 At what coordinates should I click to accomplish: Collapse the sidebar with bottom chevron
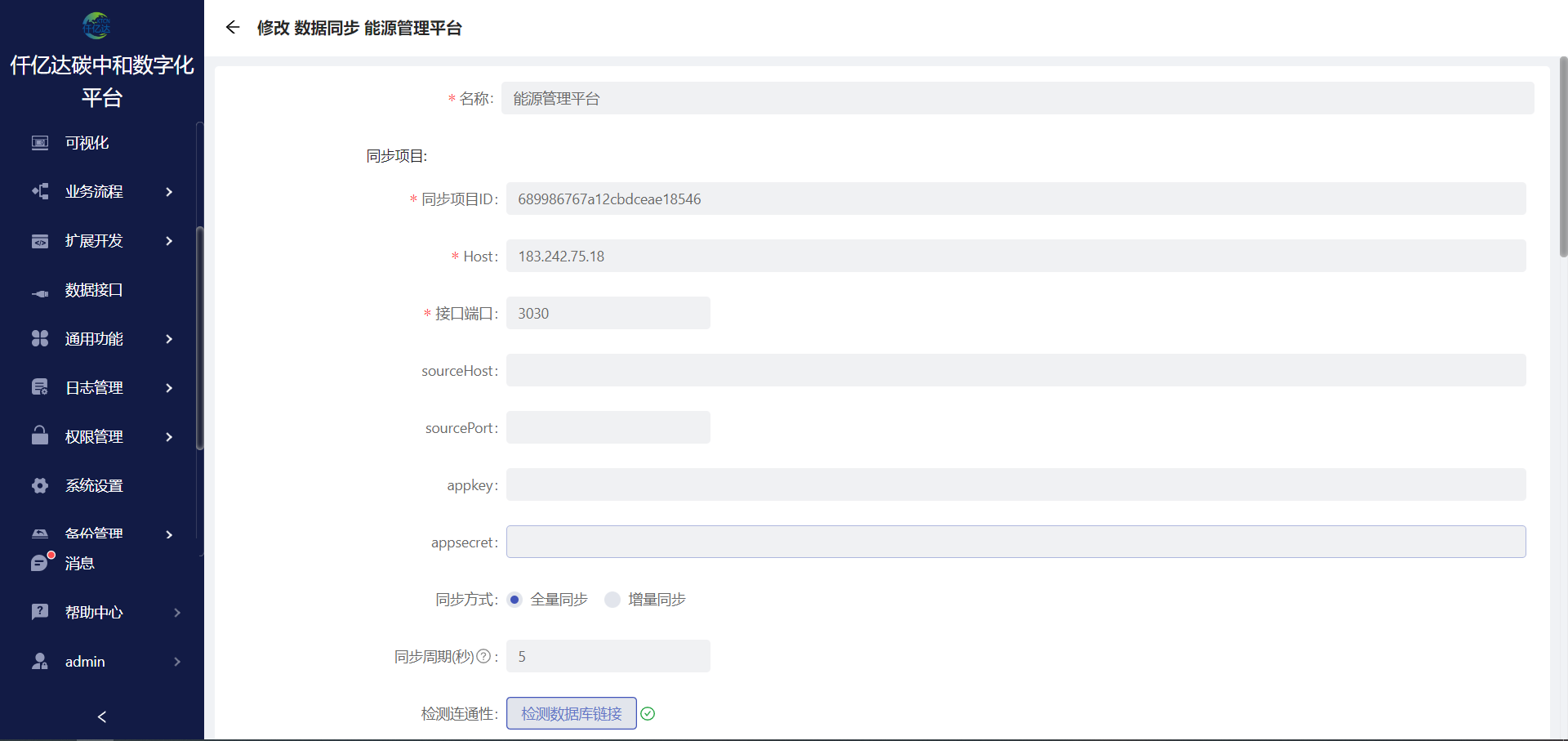pyautogui.click(x=102, y=716)
